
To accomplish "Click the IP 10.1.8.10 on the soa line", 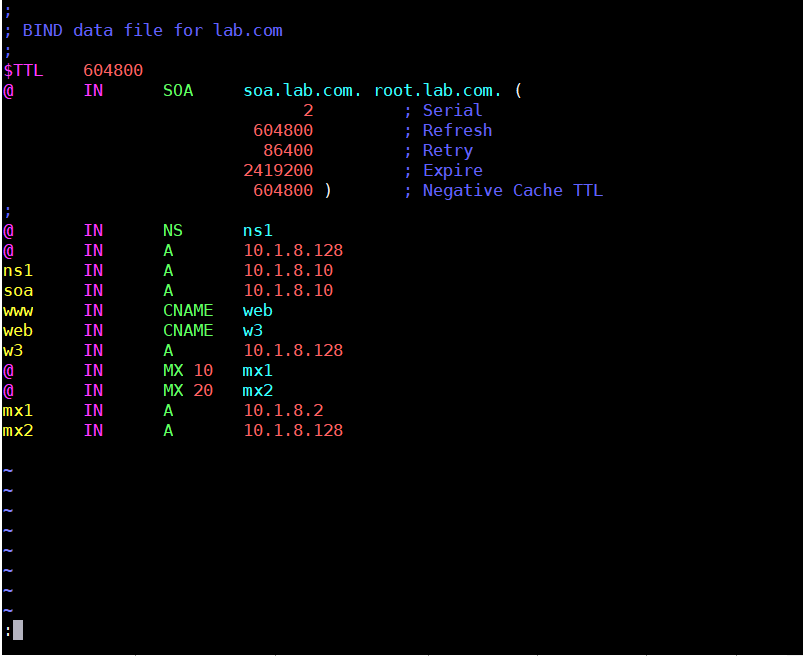I will [x=288, y=290].
